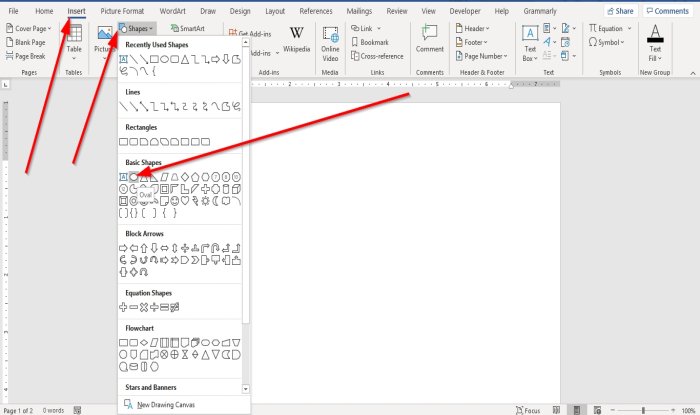The height and width of the screenshot is (415, 700).
Task: Click the Bookmark button
Action: [370, 42]
